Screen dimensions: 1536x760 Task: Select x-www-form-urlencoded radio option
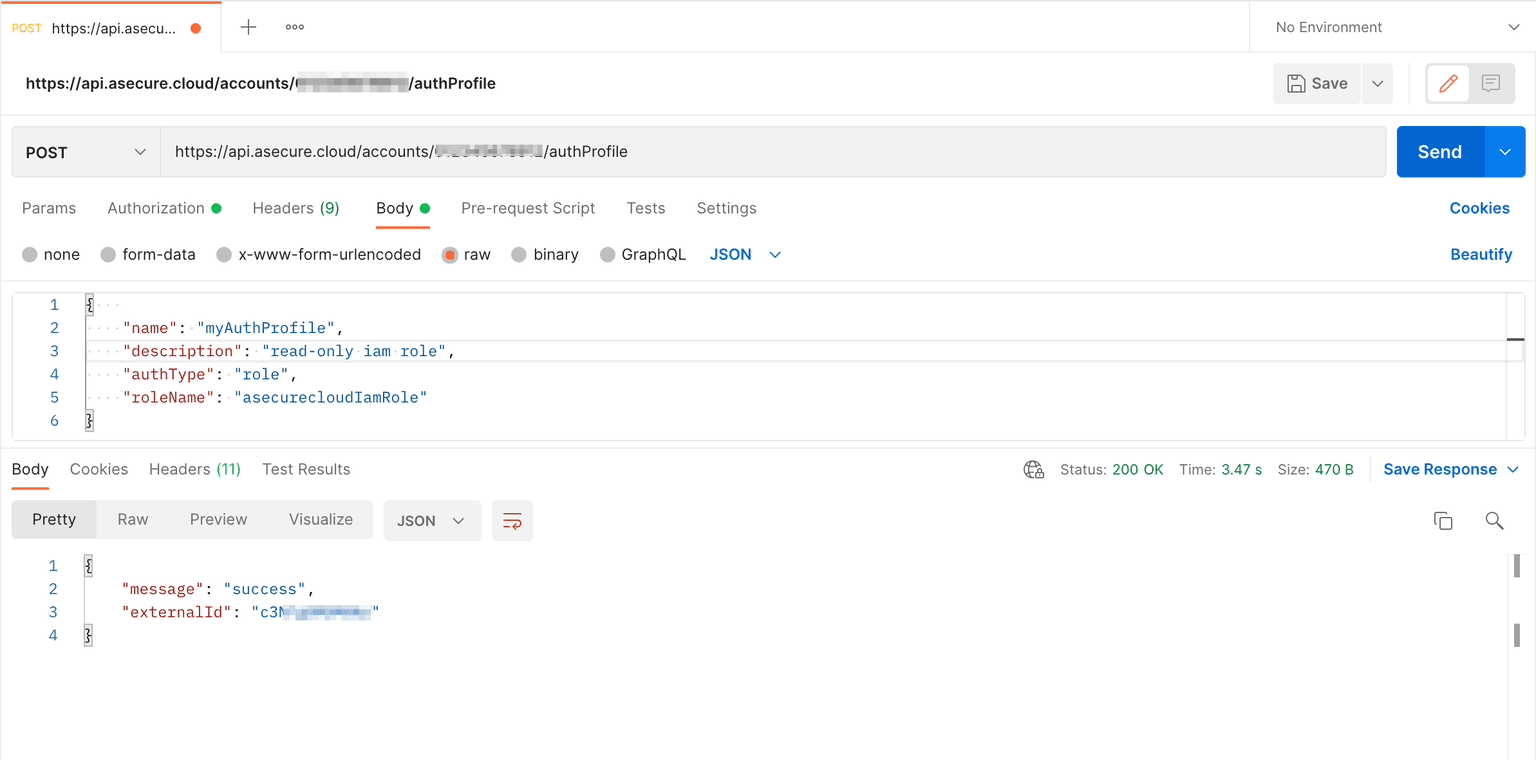click(224, 255)
